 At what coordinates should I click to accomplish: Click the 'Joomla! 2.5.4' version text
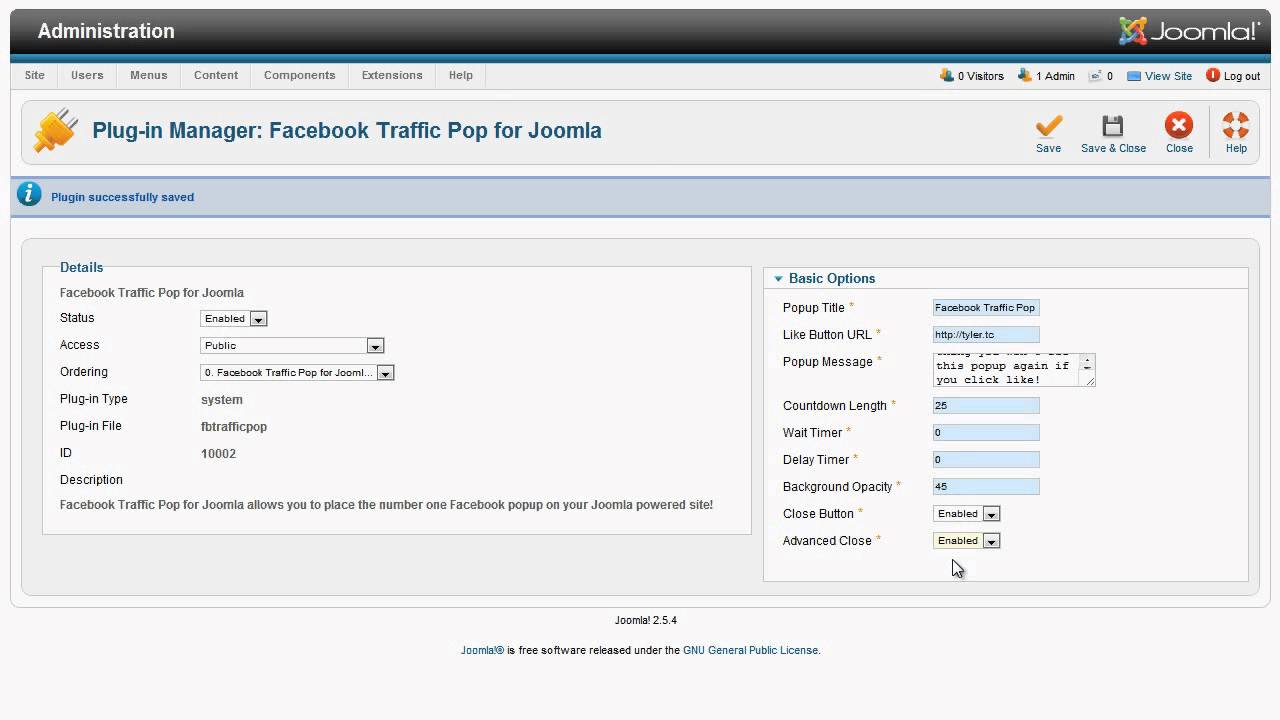click(x=646, y=620)
